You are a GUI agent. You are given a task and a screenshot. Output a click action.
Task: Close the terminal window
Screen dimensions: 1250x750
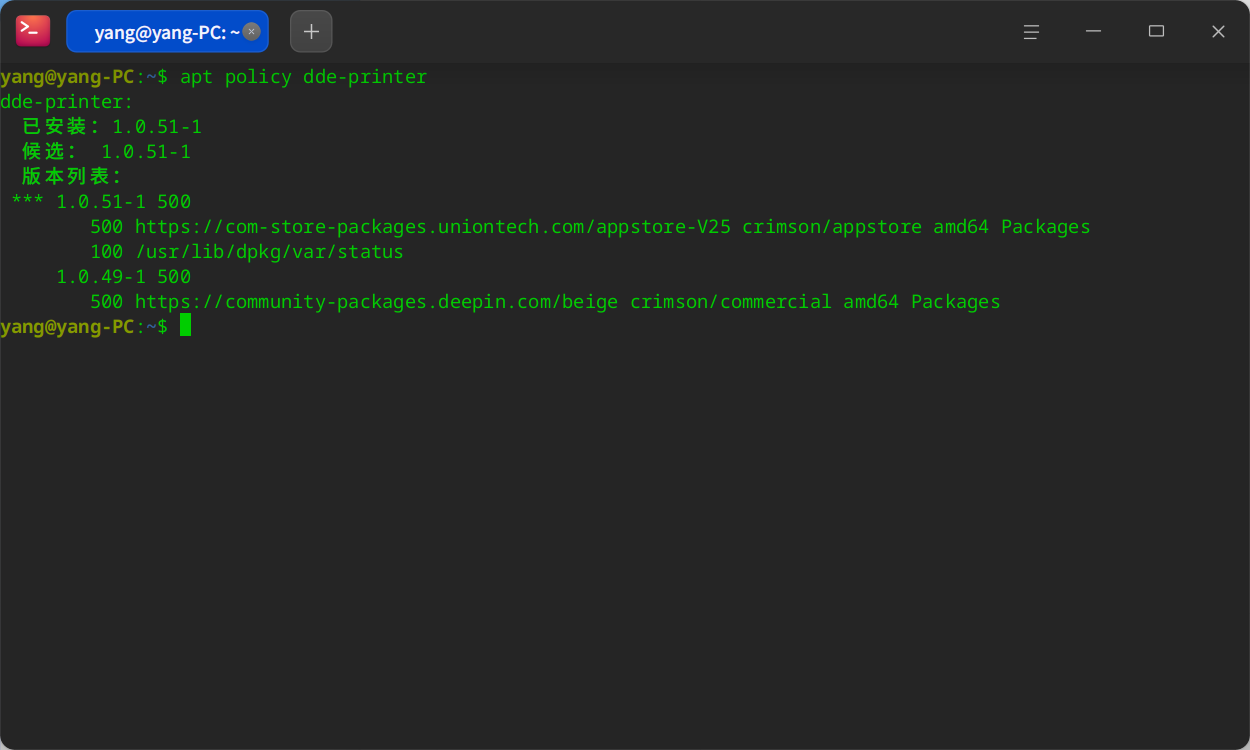coord(1218,31)
